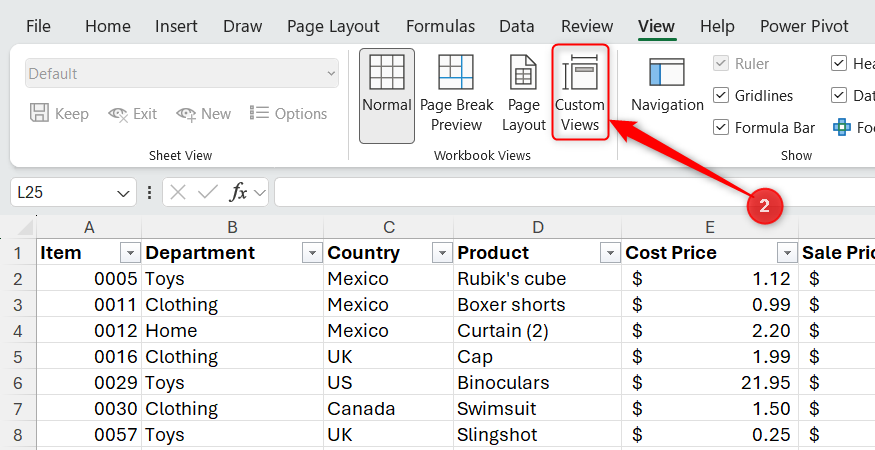Image resolution: width=875 pixels, height=450 pixels.
Task: Open the File tab
Action: 39,26
